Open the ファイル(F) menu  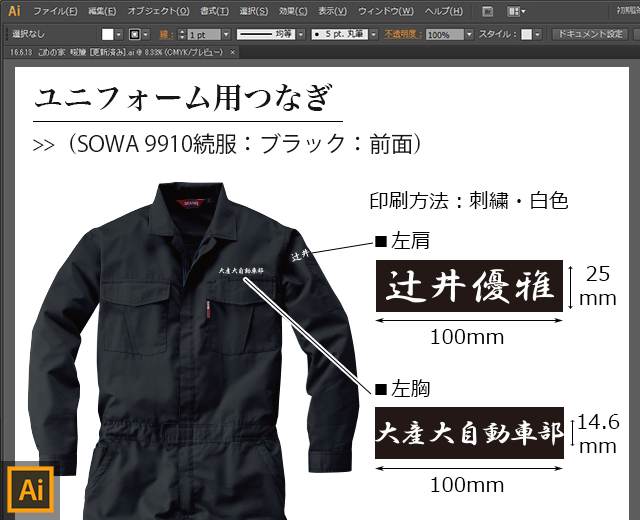click(x=54, y=11)
